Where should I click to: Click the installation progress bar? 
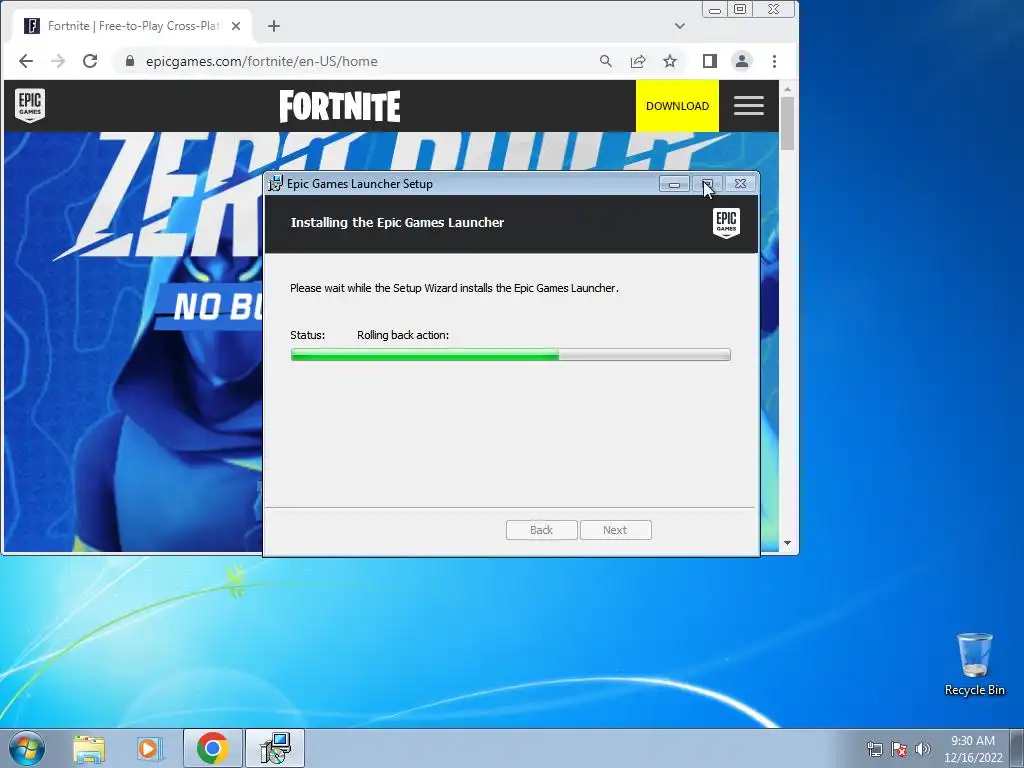pos(511,355)
